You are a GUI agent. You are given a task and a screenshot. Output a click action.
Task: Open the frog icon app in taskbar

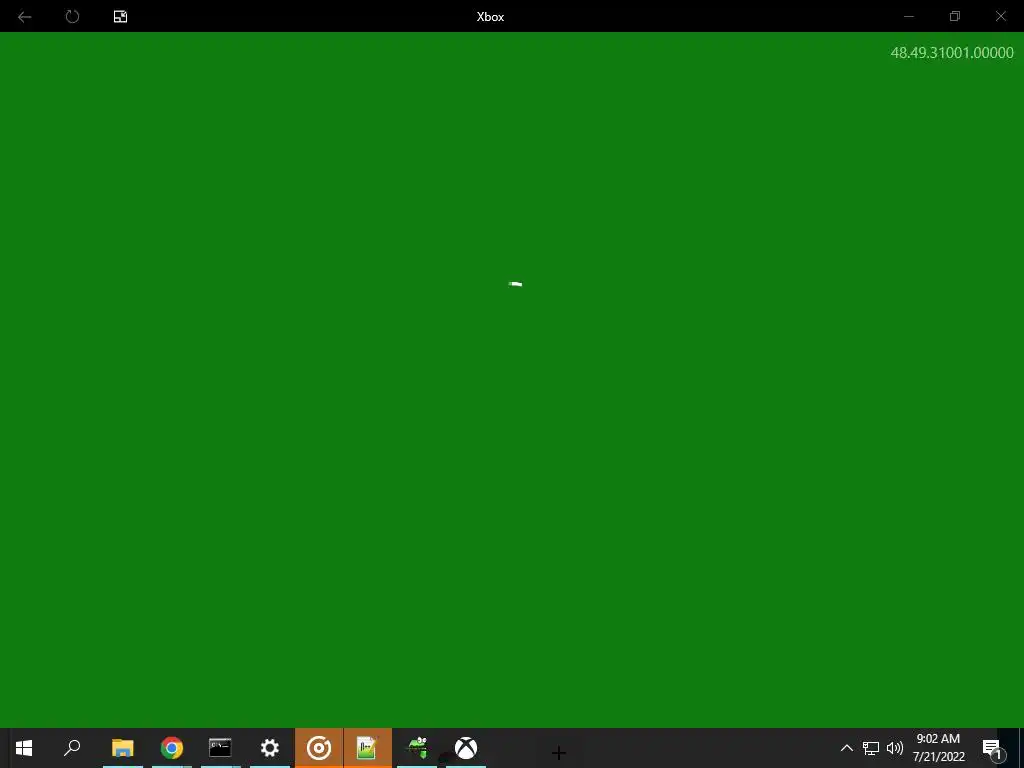(x=417, y=748)
